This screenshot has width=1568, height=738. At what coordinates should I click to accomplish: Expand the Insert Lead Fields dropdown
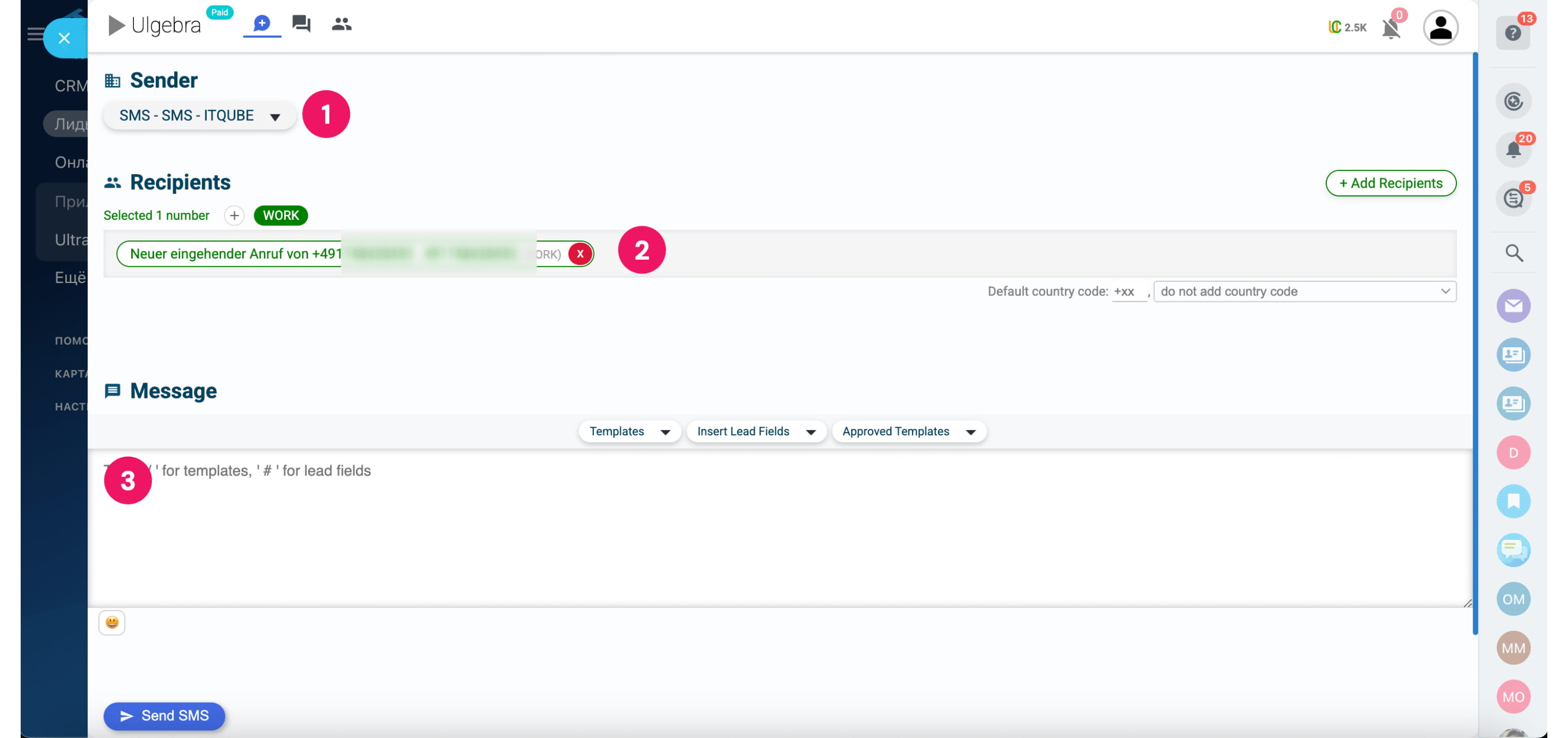point(755,432)
